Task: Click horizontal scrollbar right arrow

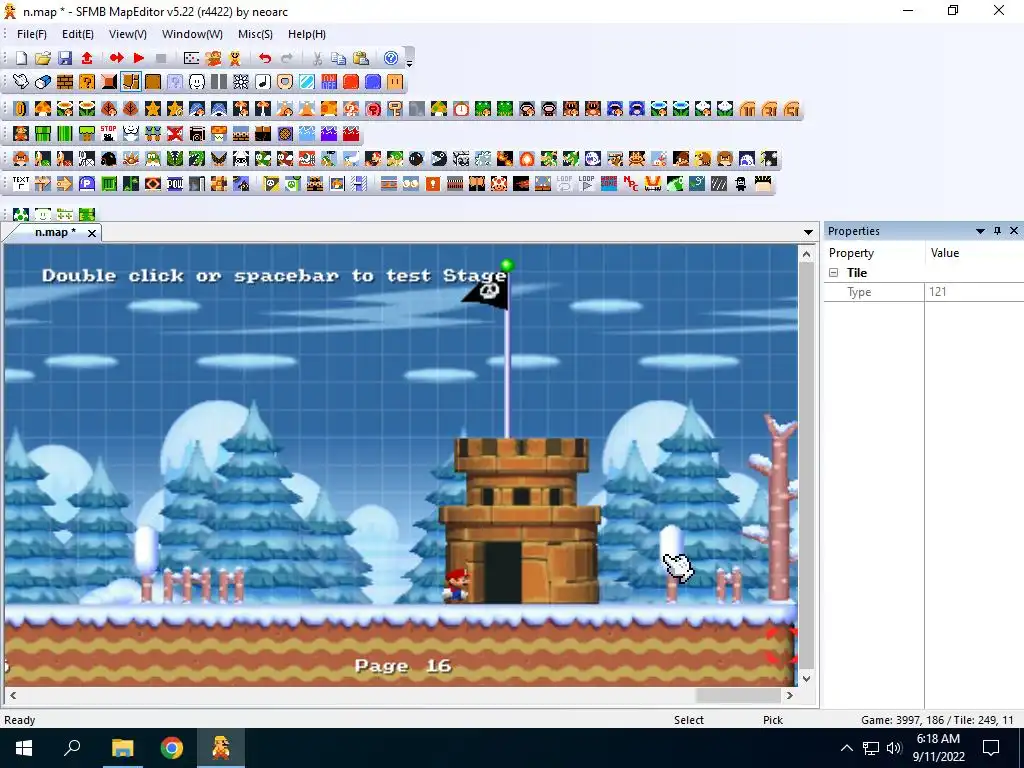Action: point(790,695)
